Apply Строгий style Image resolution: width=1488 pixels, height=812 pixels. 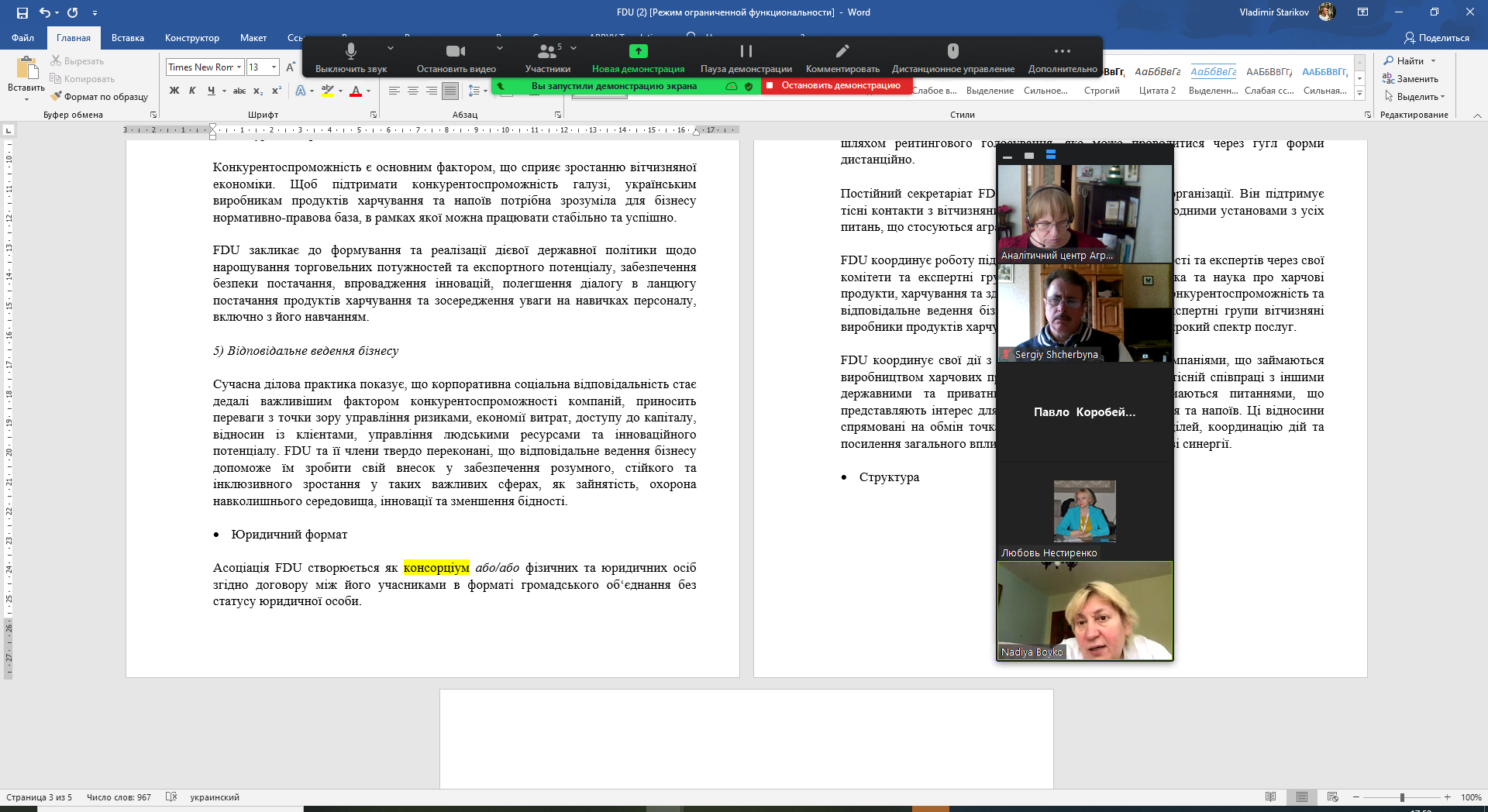(x=1102, y=80)
